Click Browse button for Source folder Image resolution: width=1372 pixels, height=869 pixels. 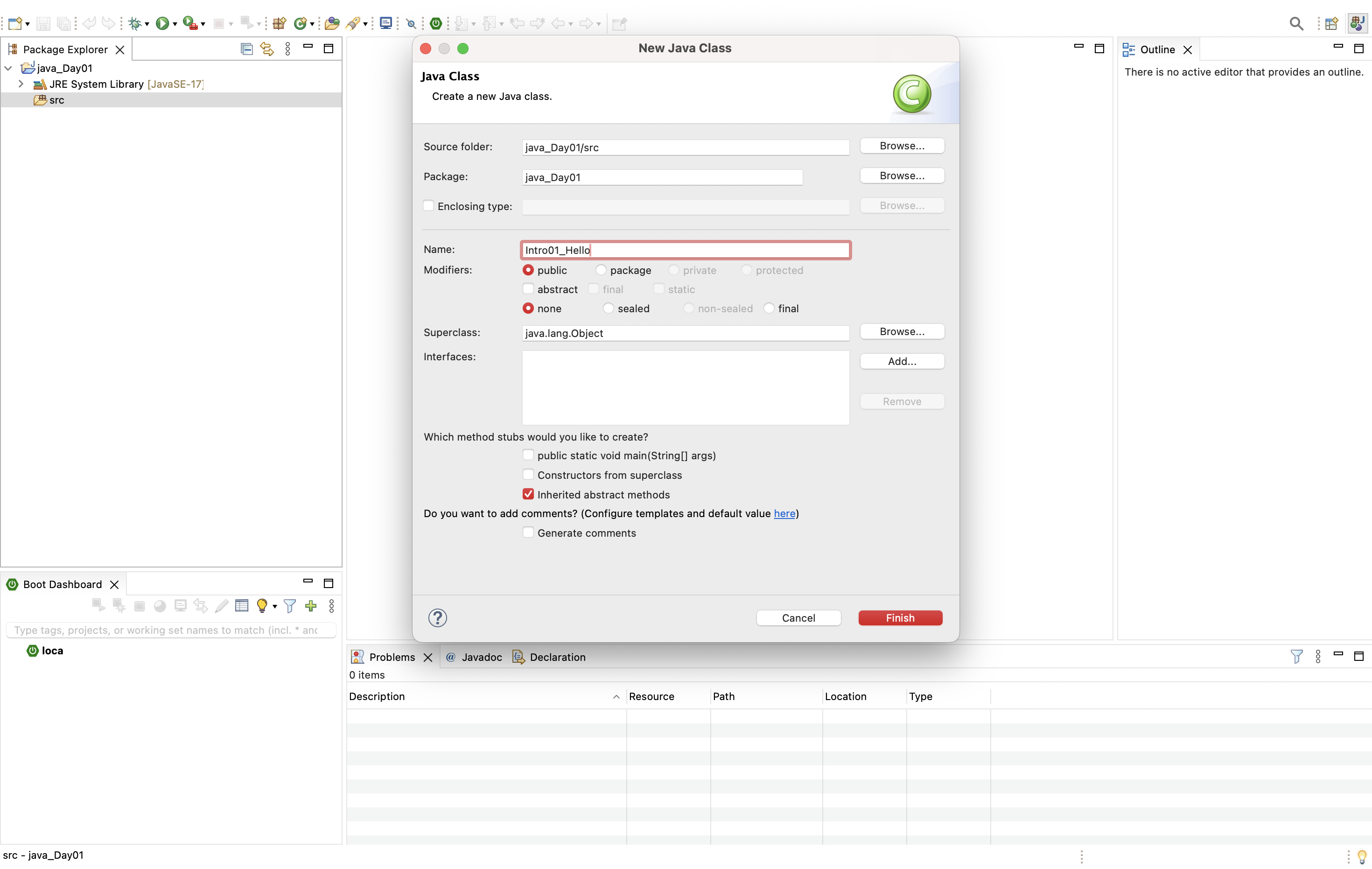click(902, 146)
